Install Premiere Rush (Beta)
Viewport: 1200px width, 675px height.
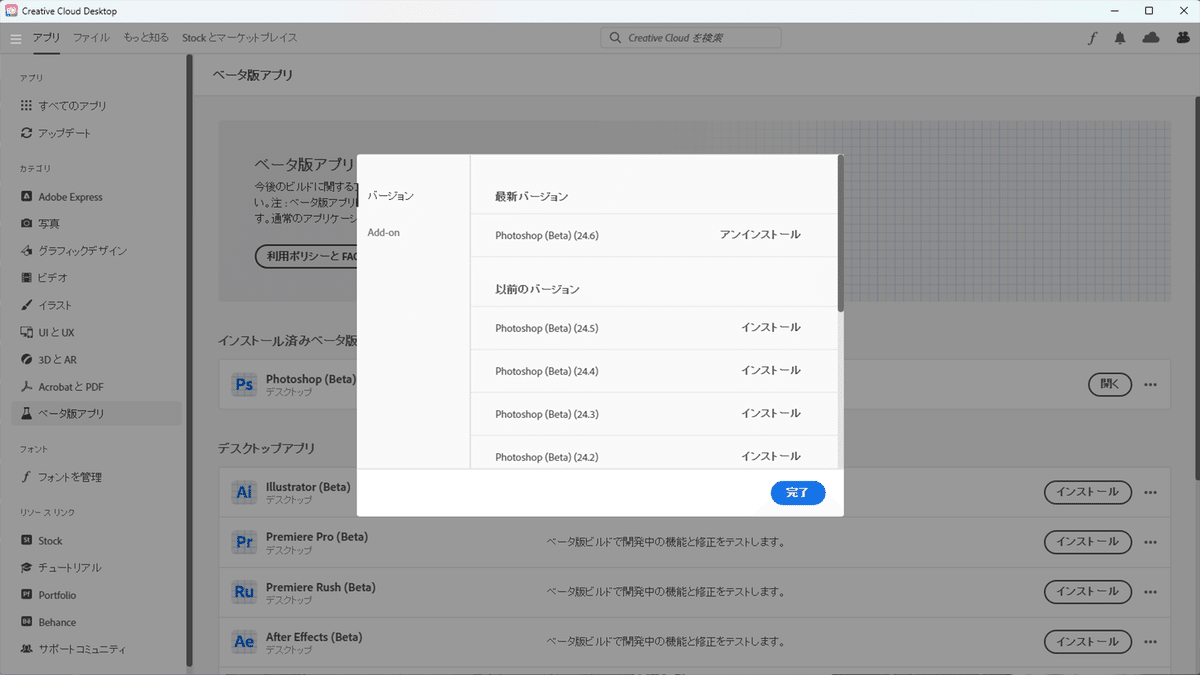(x=1088, y=592)
